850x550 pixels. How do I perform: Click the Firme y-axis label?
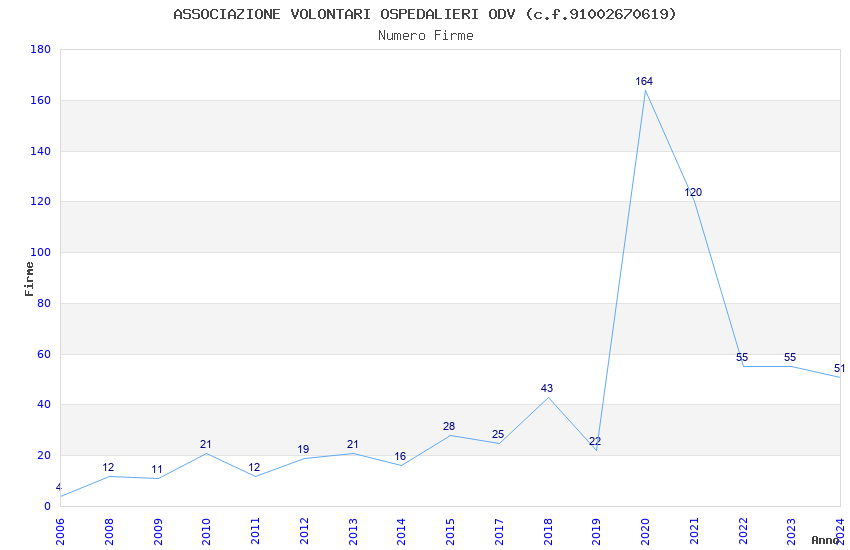click(x=29, y=279)
